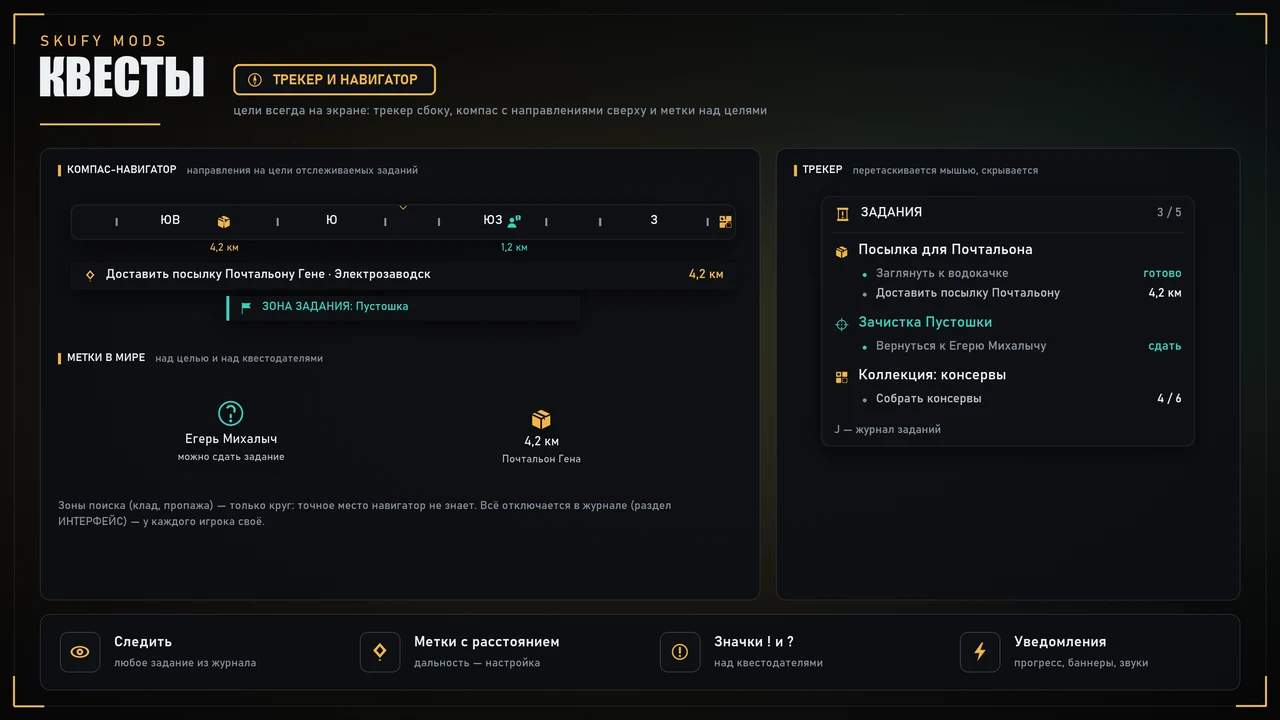Image resolution: width=1280 pixels, height=720 pixels.
Task: Click the '1,2 км' distance under the compass
Action: [x=514, y=247]
